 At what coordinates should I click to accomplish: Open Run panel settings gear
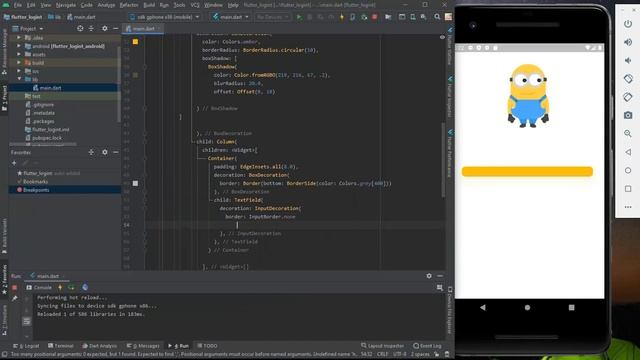tap(429, 276)
